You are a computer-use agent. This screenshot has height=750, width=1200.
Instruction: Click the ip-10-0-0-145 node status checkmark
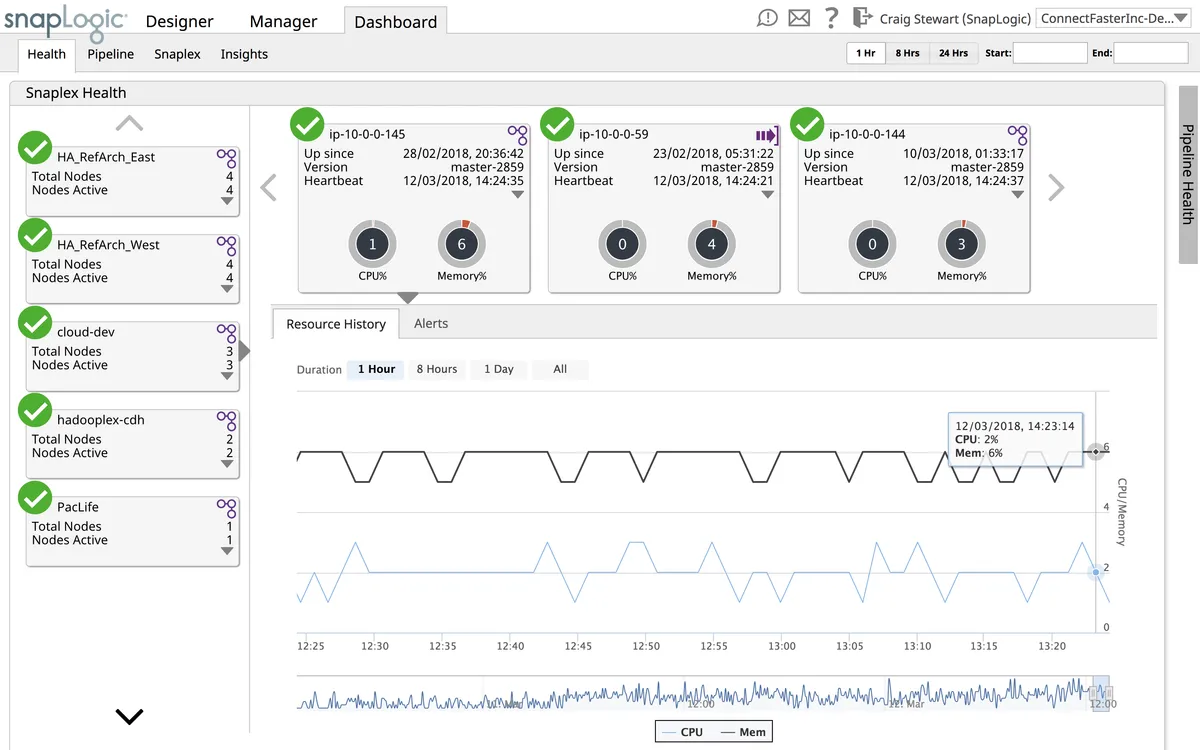point(307,125)
